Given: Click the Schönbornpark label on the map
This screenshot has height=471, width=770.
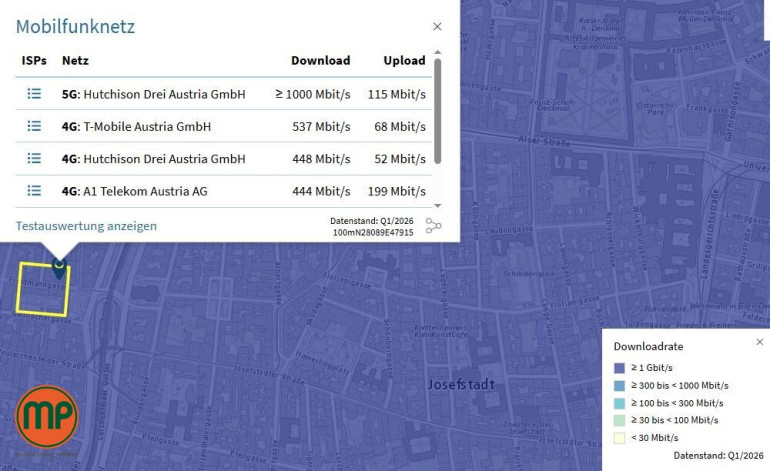Looking at the screenshot, I should (528, 274).
